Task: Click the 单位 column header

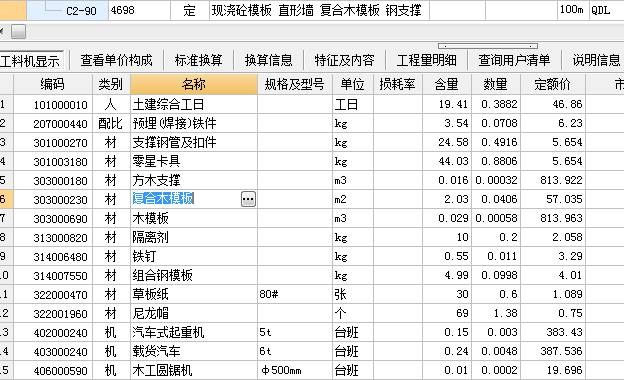Action: tap(353, 84)
